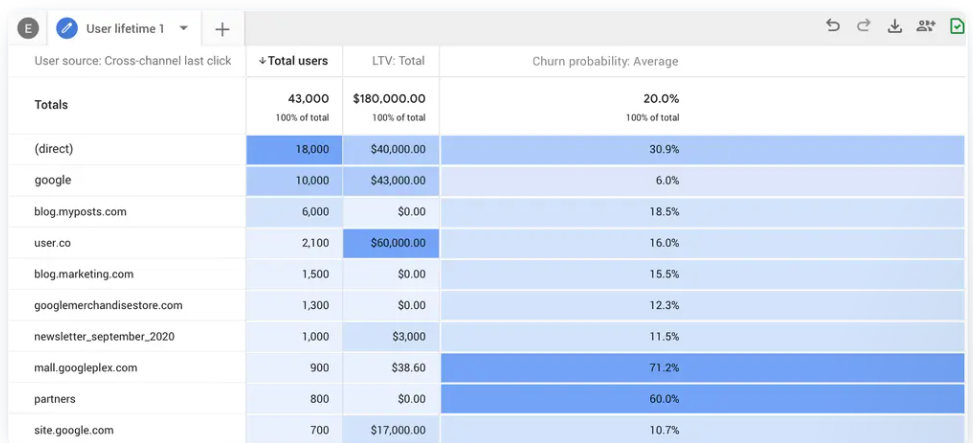This screenshot has height=443, width=973.
Task: Expand the User lifetime 1 tab dropdown arrow
Action: 183,28
